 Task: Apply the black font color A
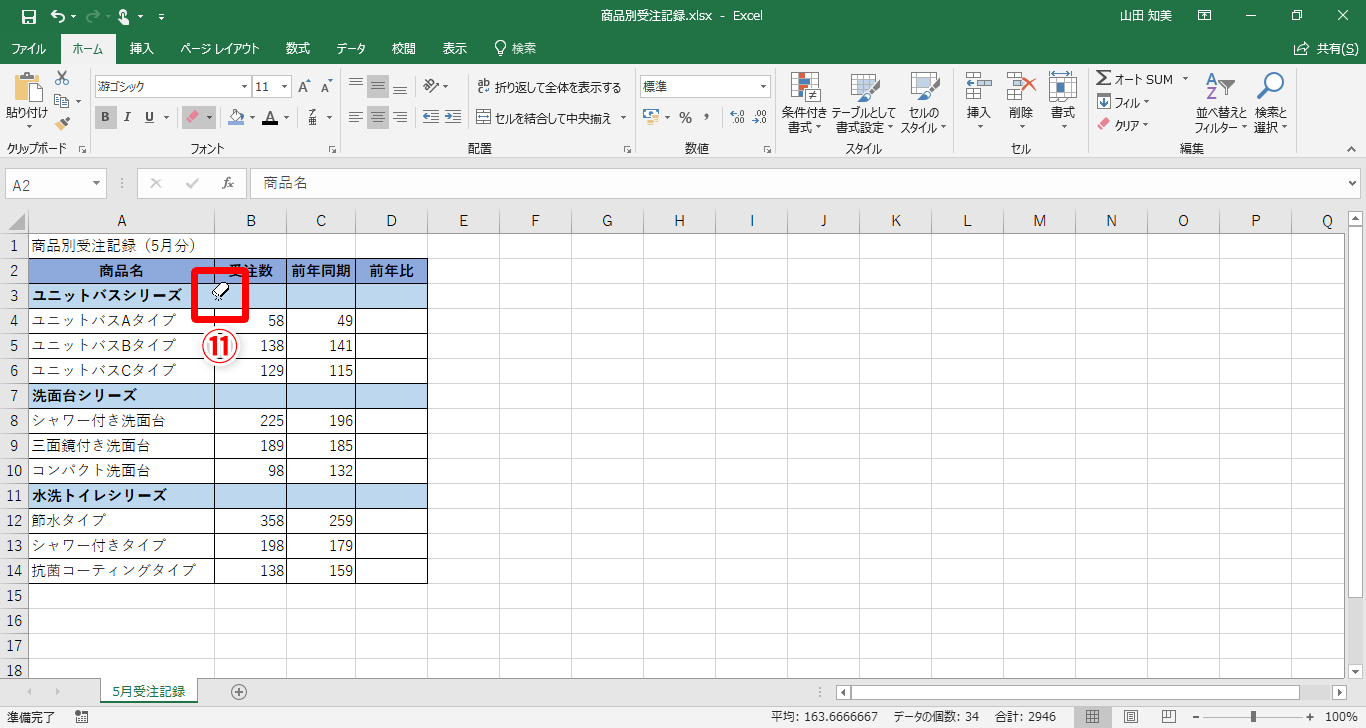click(269, 117)
